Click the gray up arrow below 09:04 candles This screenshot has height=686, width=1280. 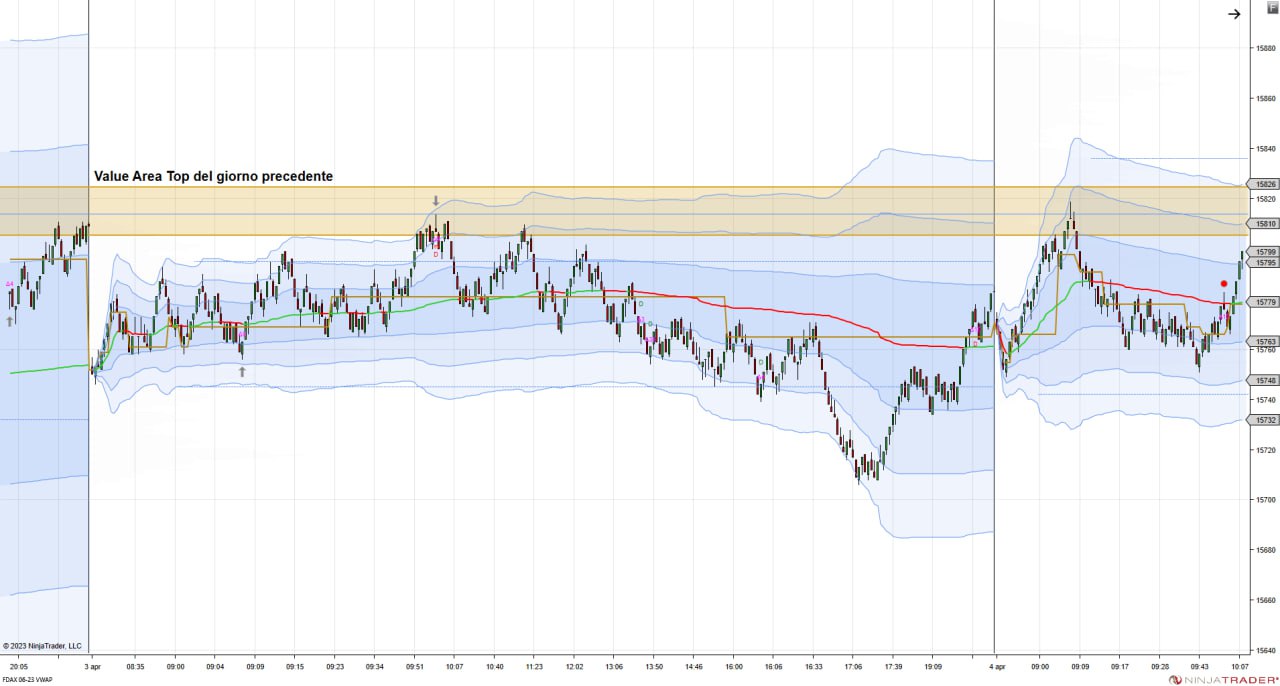coord(241,371)
